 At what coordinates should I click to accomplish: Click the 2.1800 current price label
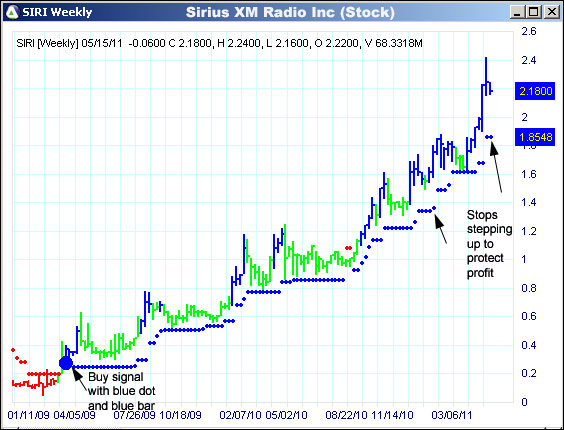[535, 91]
